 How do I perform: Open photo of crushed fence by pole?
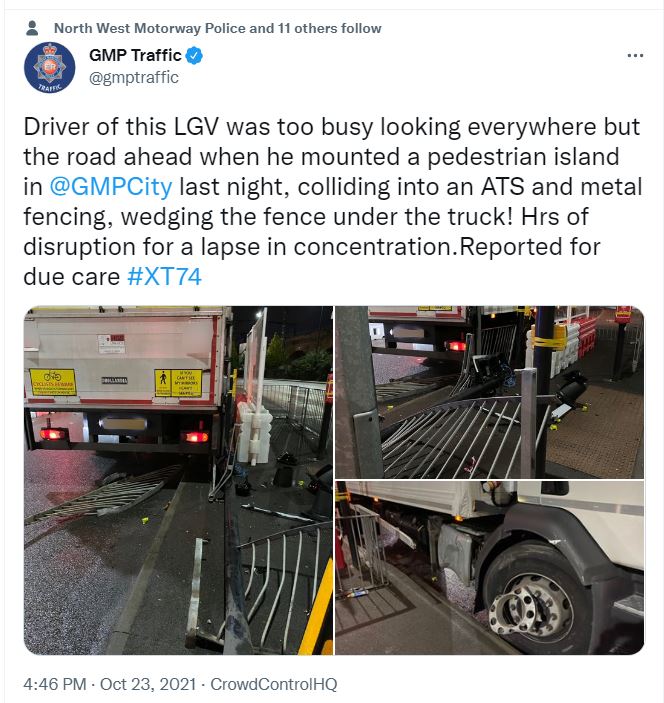point(490,392)
